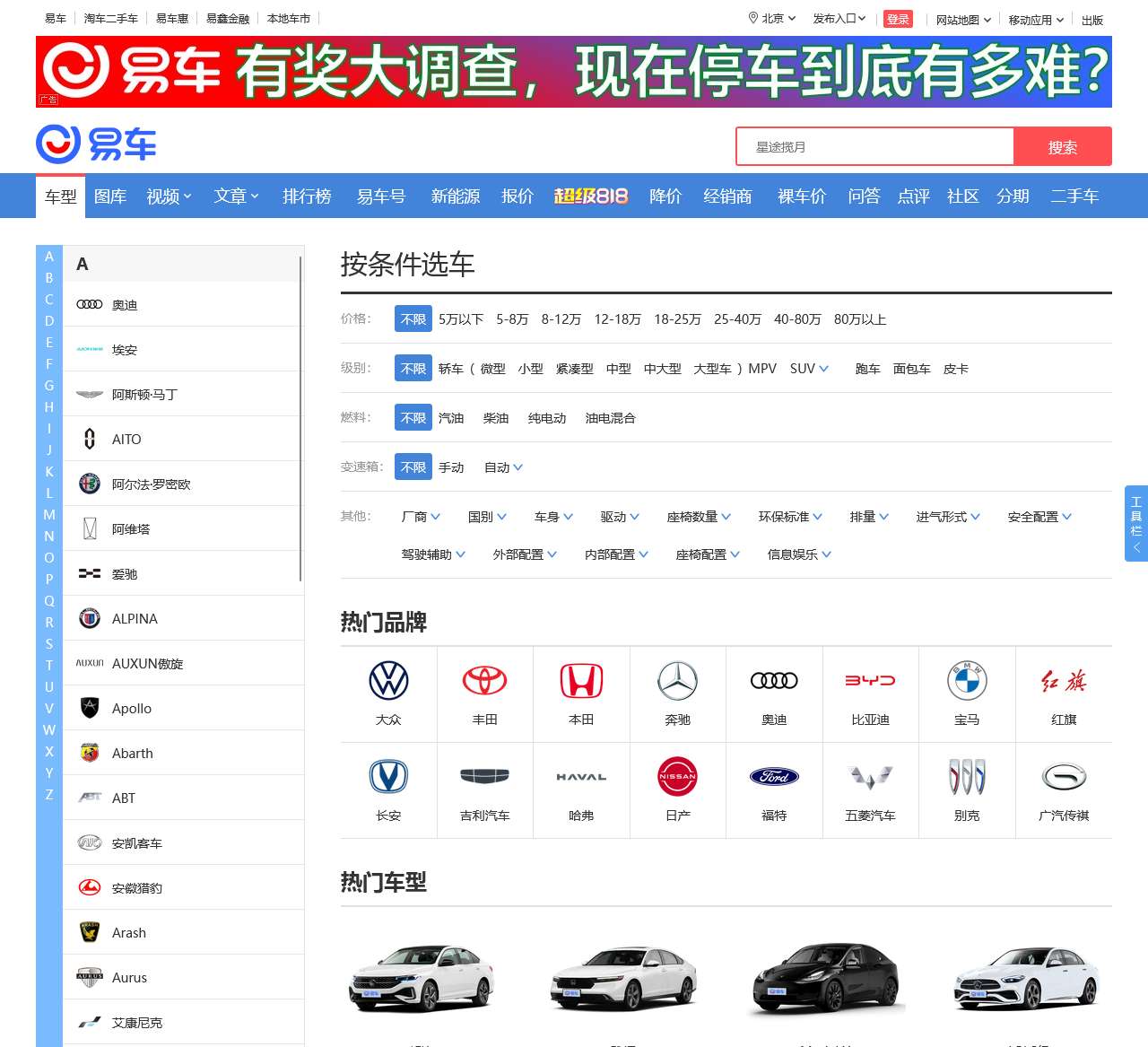This screenshot has width=1148, height=1047.
Task: Select the Audi logo in hot brands
Action: pos(774,681)
